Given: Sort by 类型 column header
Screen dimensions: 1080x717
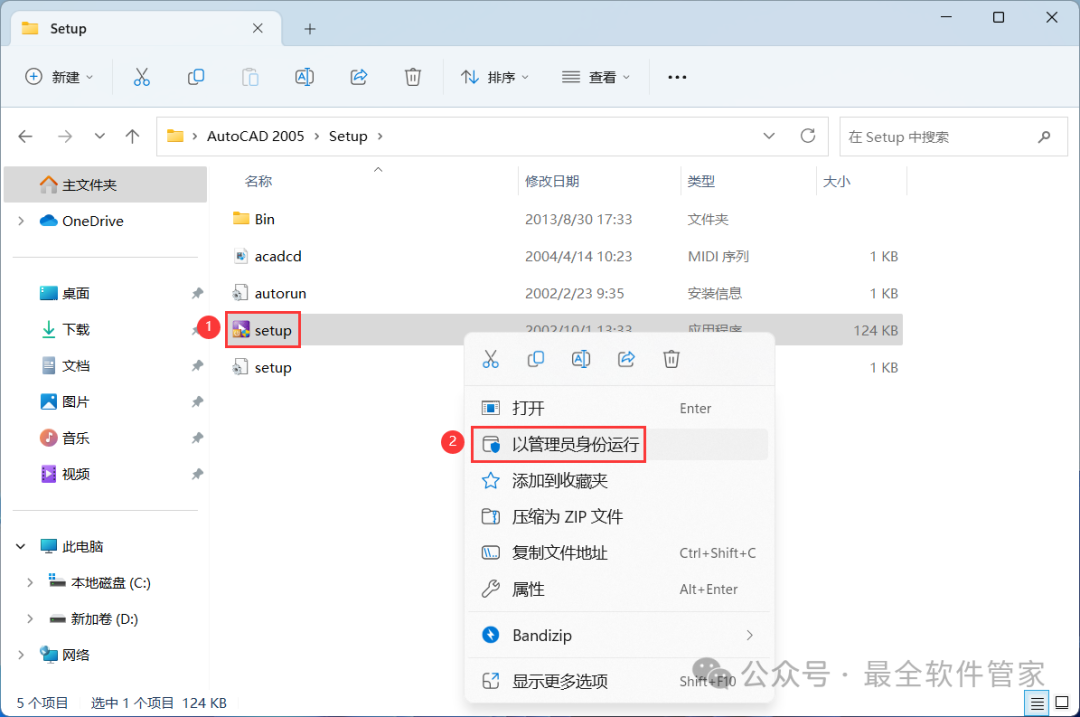Looking at the screenshot, I should [701, 181].
